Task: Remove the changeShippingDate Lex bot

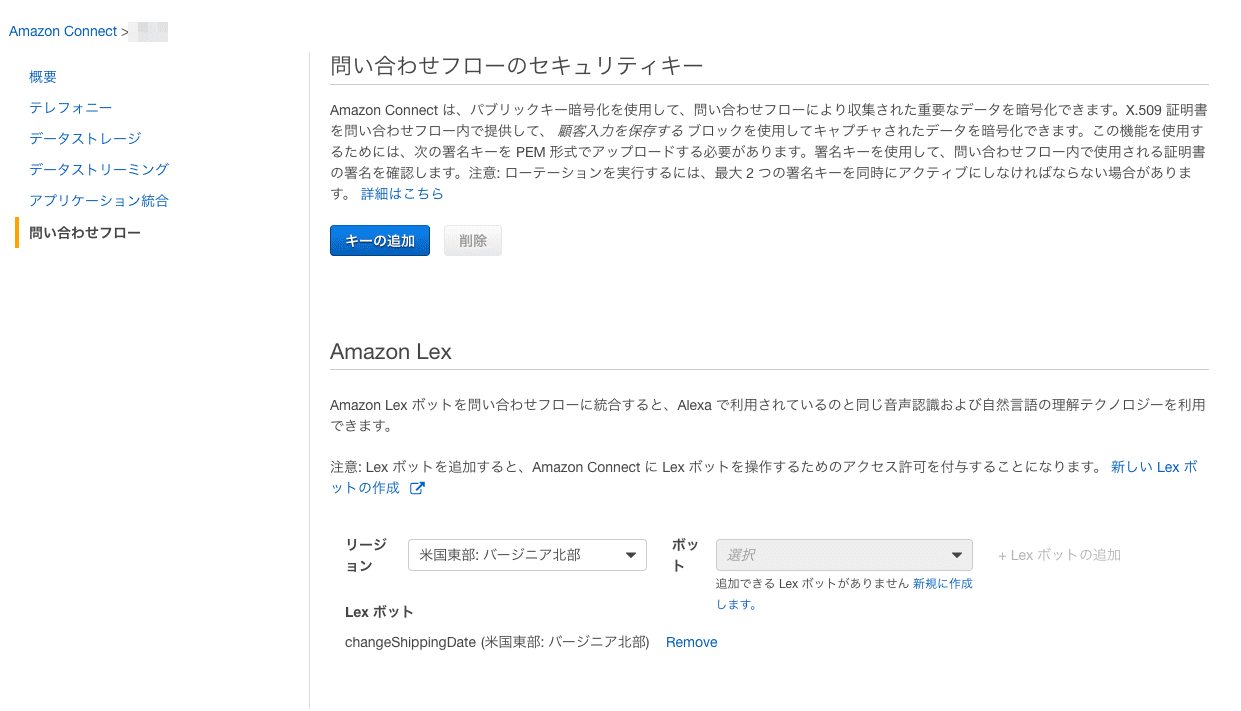Action: [x=692, y=642]
